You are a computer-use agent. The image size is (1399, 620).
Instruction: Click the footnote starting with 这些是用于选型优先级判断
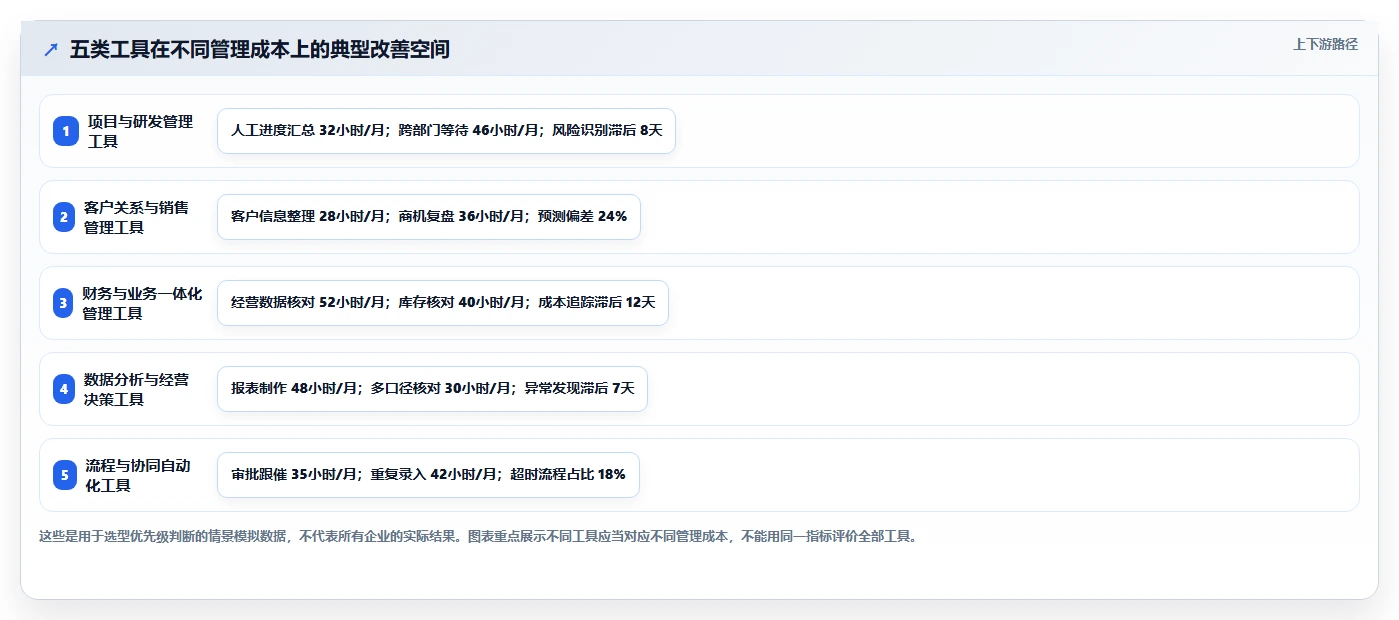[478, 536]
